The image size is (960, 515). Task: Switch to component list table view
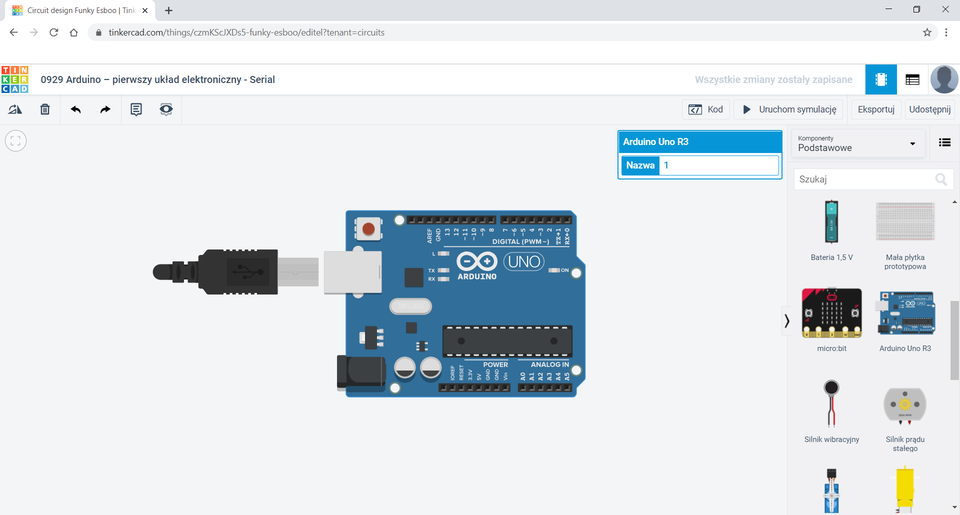912,80
